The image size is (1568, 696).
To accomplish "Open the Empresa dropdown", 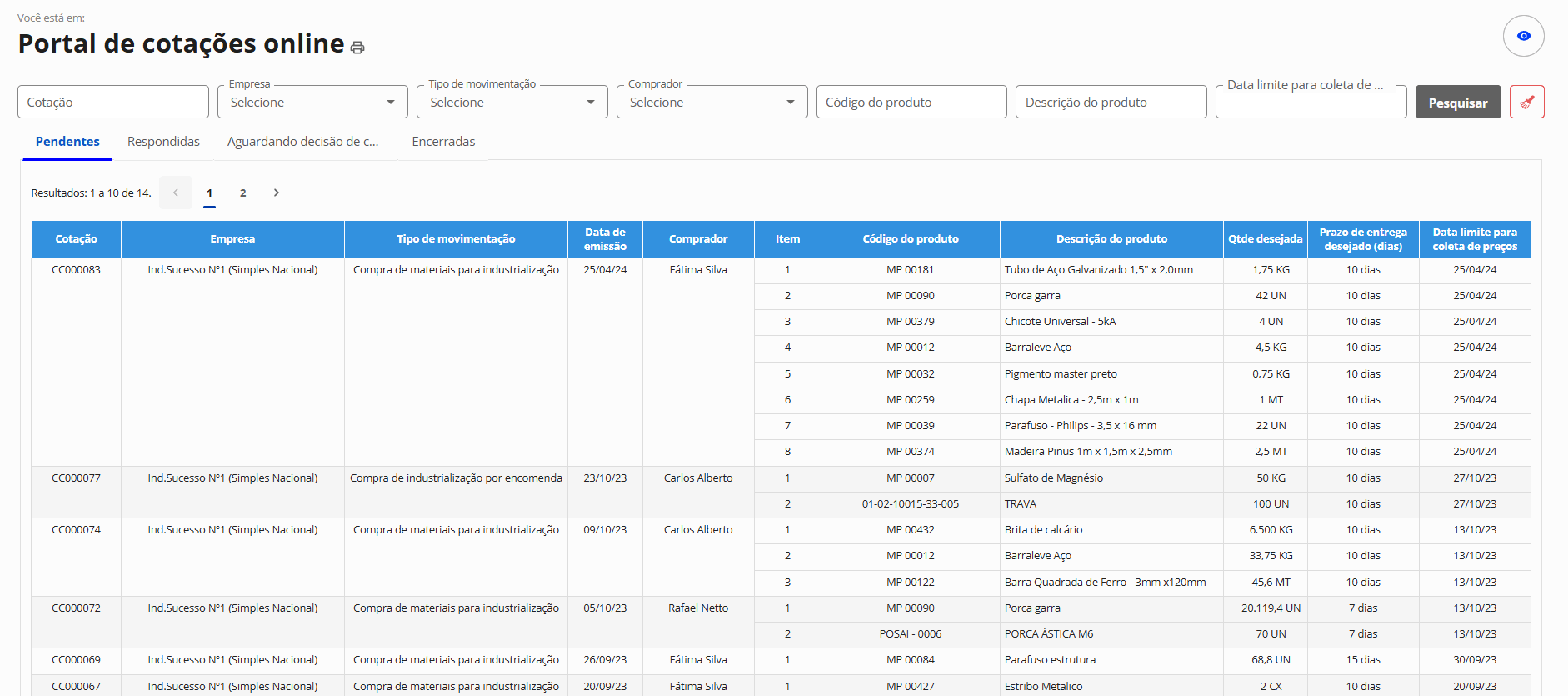I will (312, 102).
